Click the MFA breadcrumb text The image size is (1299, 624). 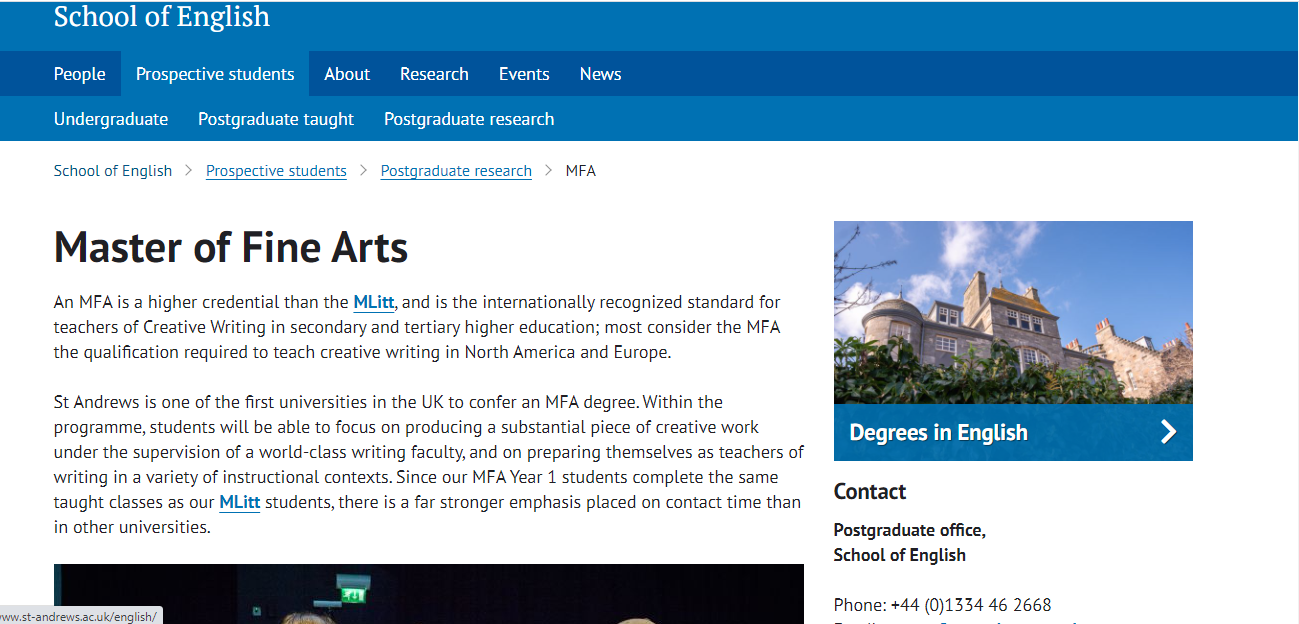(x=581, y=171)
